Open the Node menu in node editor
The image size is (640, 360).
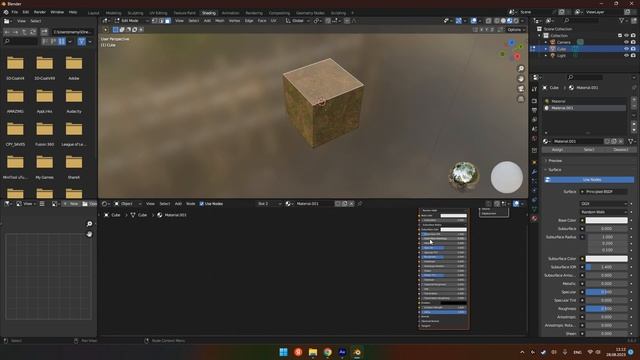tap(191, 204)
